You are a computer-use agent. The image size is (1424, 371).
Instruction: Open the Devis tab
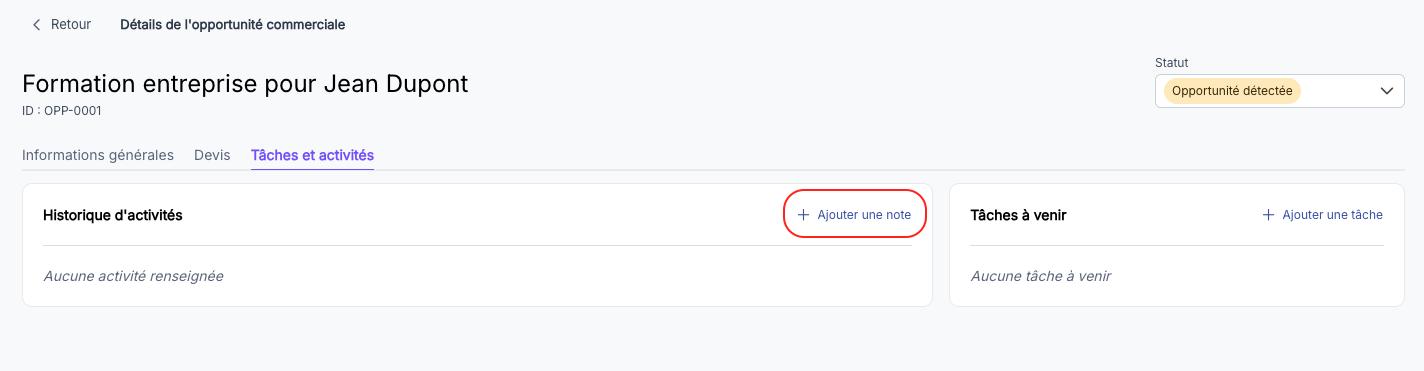212,155
